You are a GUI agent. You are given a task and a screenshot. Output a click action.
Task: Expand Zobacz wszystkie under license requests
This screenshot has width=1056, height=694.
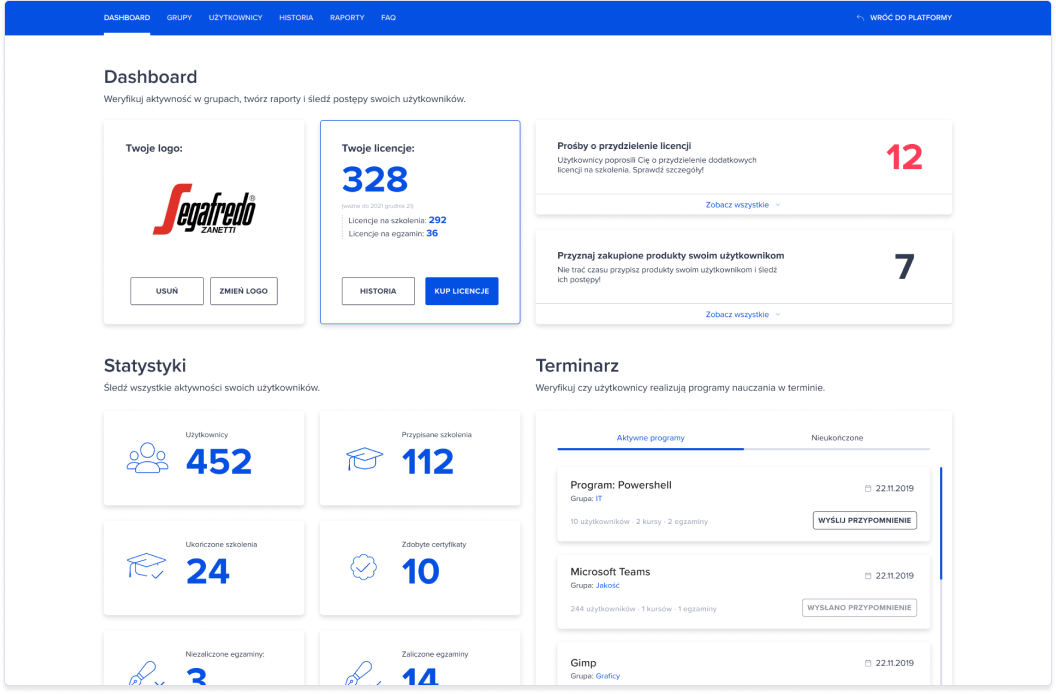point(743,204)
